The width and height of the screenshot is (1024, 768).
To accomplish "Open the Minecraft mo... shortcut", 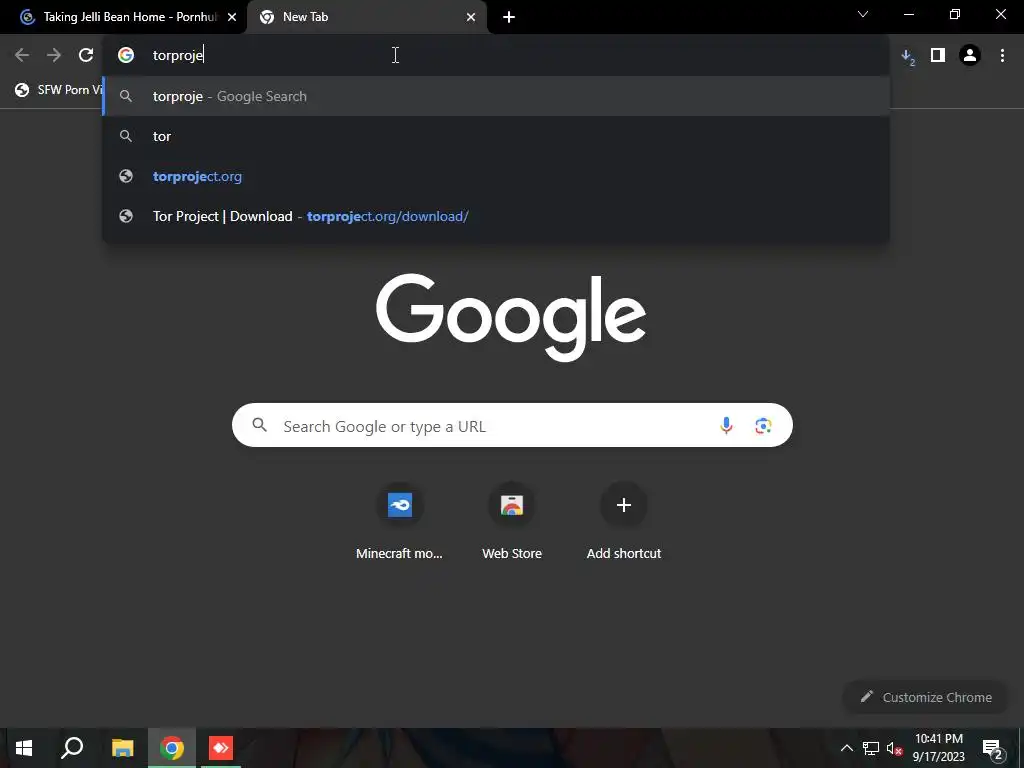I will pyautogui.click(x=399, y=521).
